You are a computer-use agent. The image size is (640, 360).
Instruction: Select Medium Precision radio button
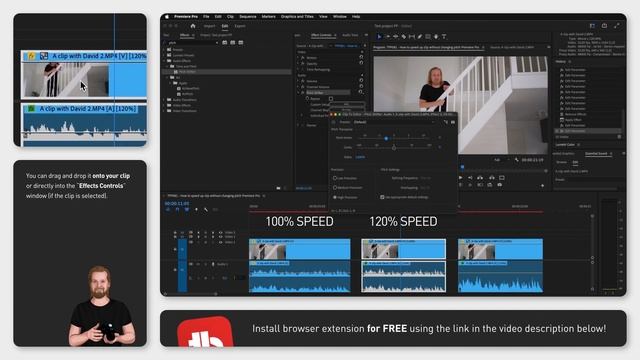(335, 188)
